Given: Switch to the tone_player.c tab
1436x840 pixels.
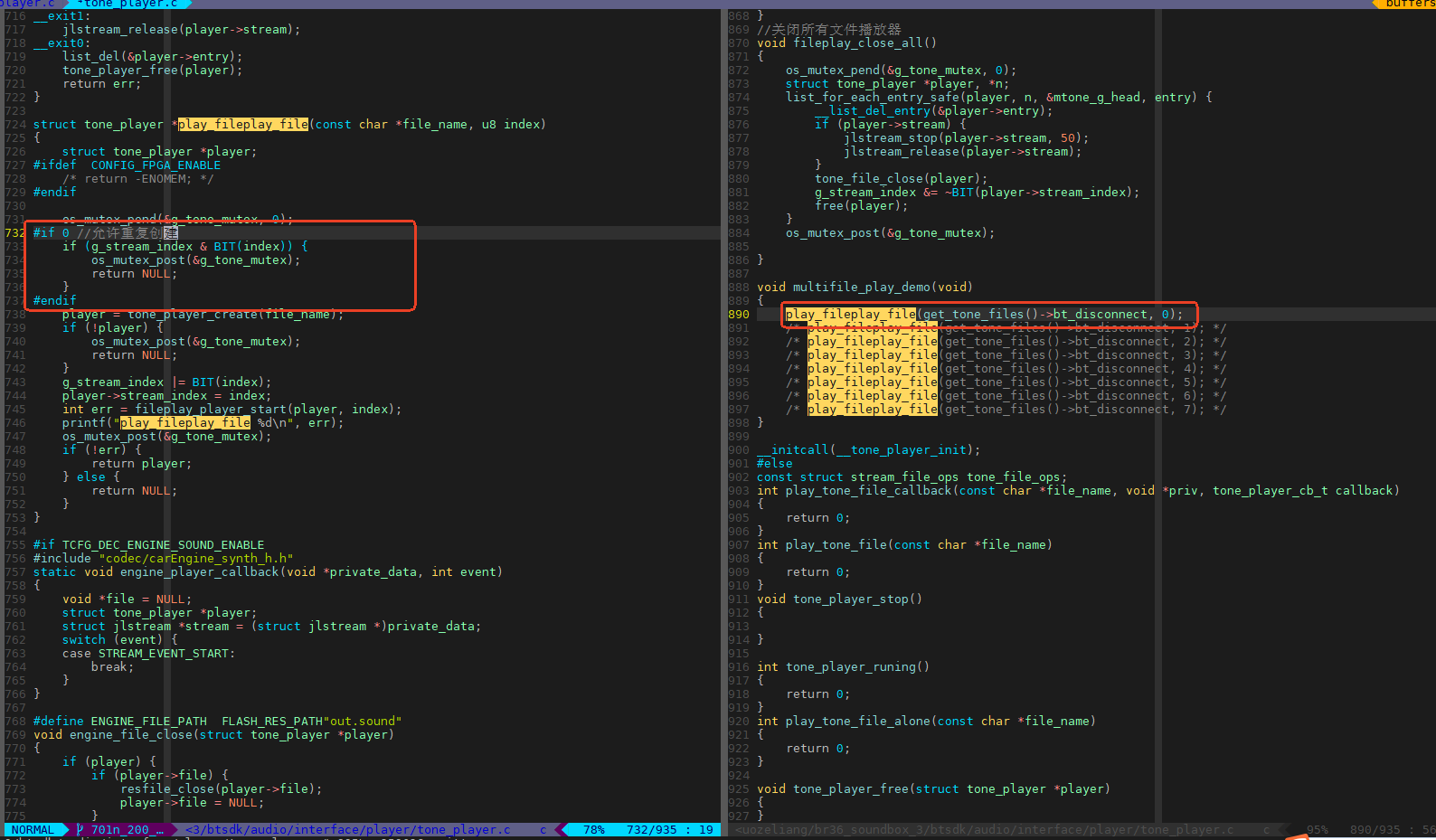Looking at the screenshot, I should 131,4.
